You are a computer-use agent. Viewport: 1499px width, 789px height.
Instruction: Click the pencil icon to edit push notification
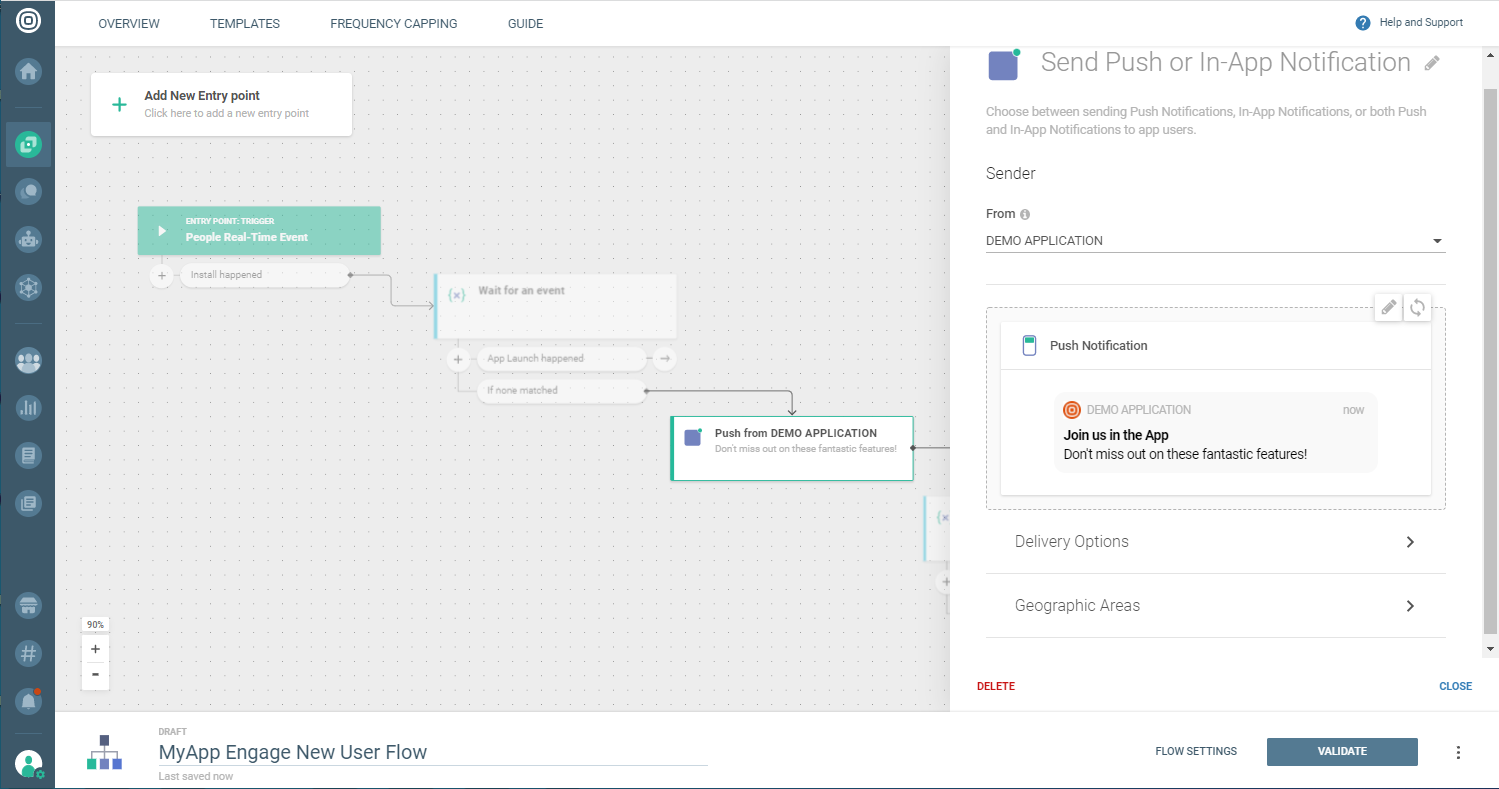pos(1388,308)
